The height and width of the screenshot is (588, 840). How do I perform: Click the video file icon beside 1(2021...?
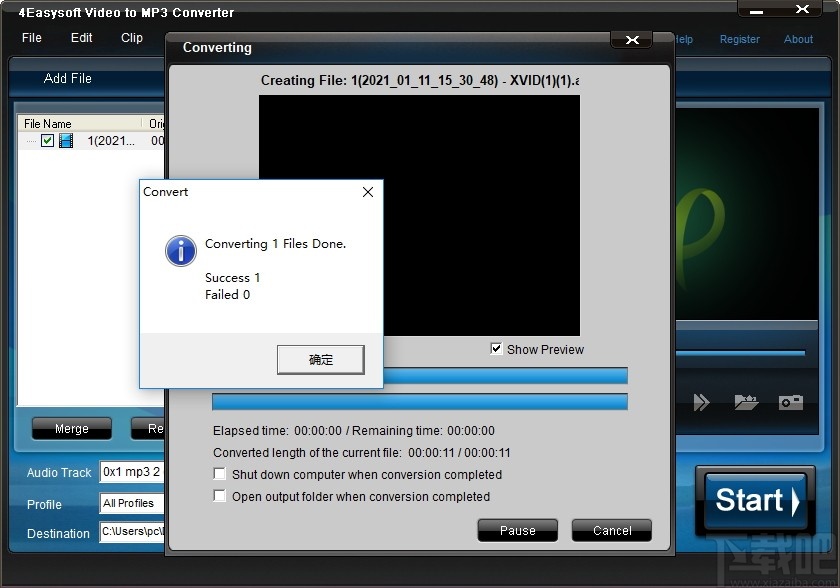coord(66,140)
